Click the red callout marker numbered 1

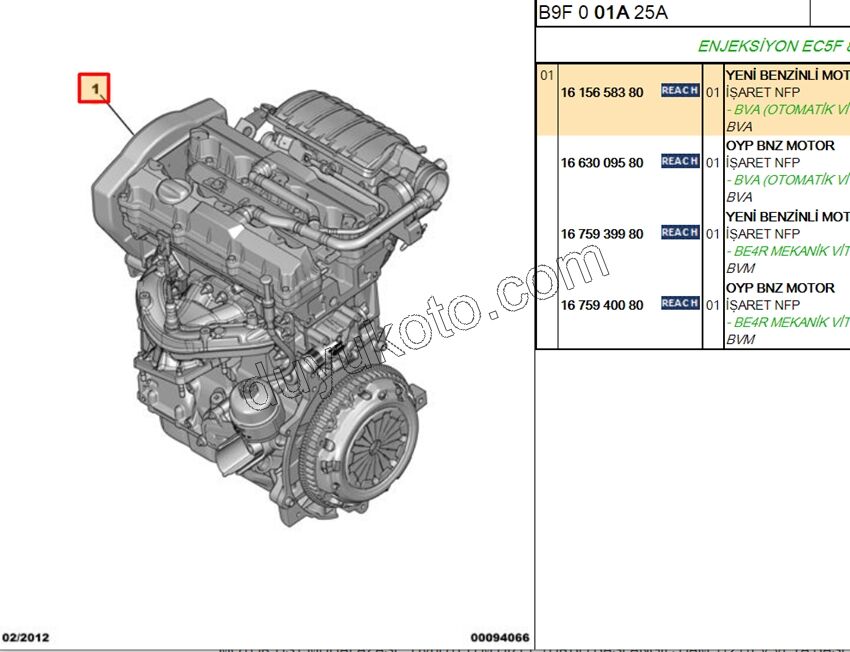click(x=95, y=88)
